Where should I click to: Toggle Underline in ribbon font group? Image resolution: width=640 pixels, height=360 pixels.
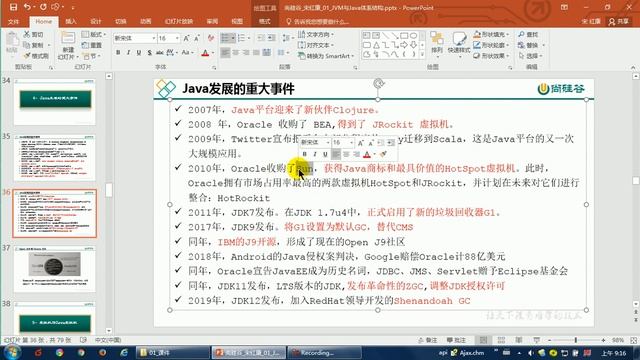tap(139, 53)
